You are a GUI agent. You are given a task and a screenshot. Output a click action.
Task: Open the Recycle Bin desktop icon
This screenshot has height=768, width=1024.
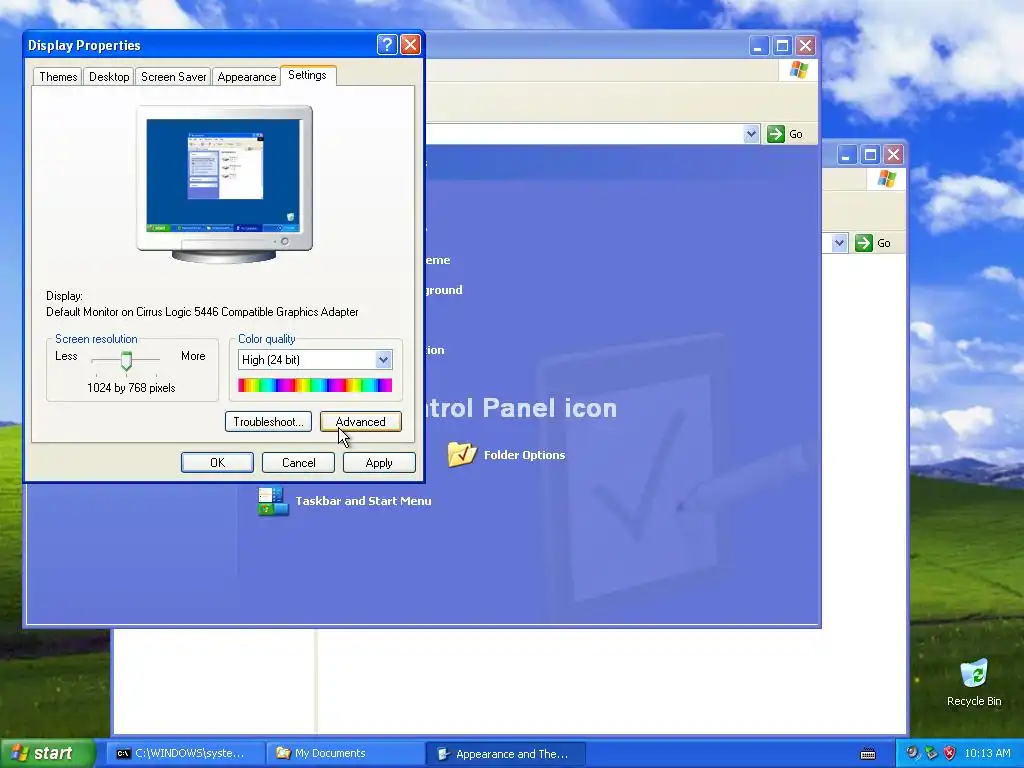(x=974, y=682)
